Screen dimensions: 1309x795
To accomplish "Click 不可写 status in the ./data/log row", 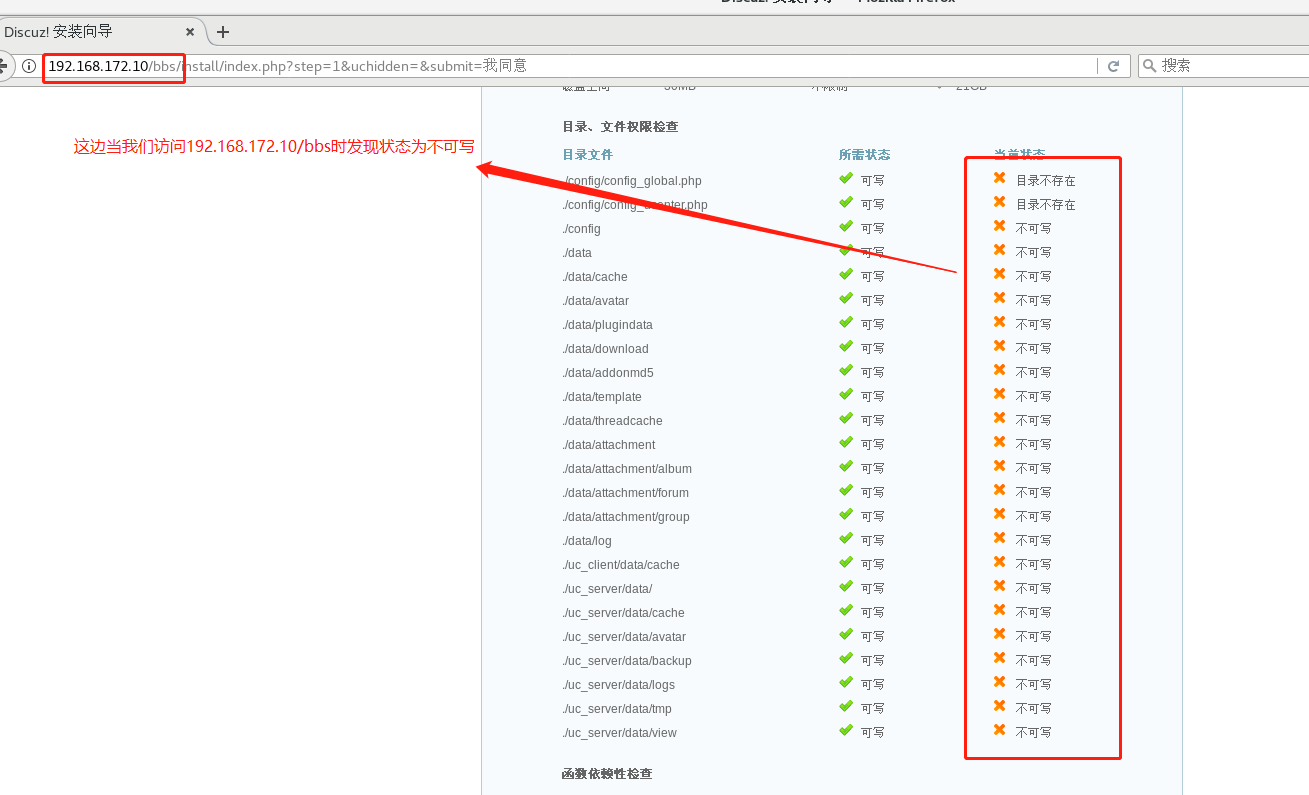I will [1033, 541].
